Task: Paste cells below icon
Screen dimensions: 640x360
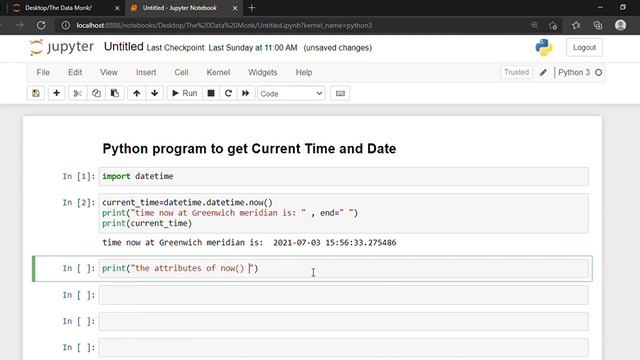Action: (x=115, y=93)
